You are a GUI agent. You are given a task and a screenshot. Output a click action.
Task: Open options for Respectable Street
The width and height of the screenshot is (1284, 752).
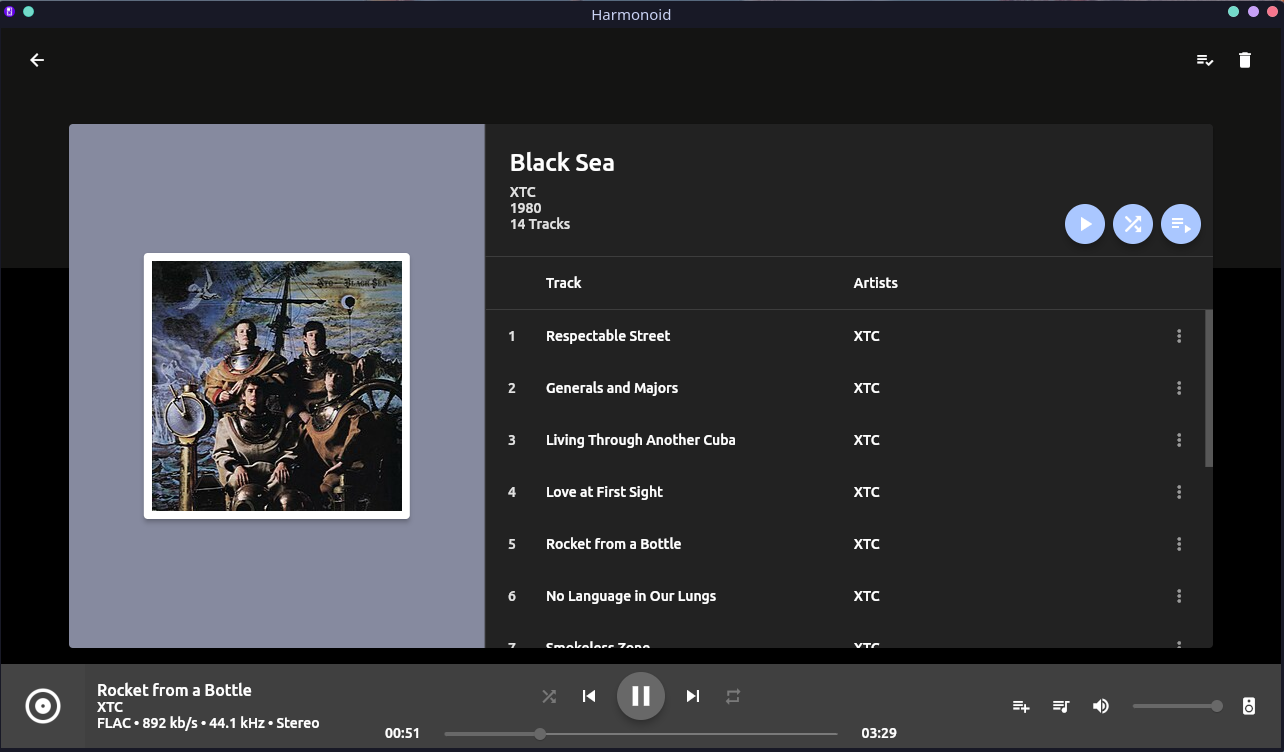pyautogui.click(x=1179, y=336)
